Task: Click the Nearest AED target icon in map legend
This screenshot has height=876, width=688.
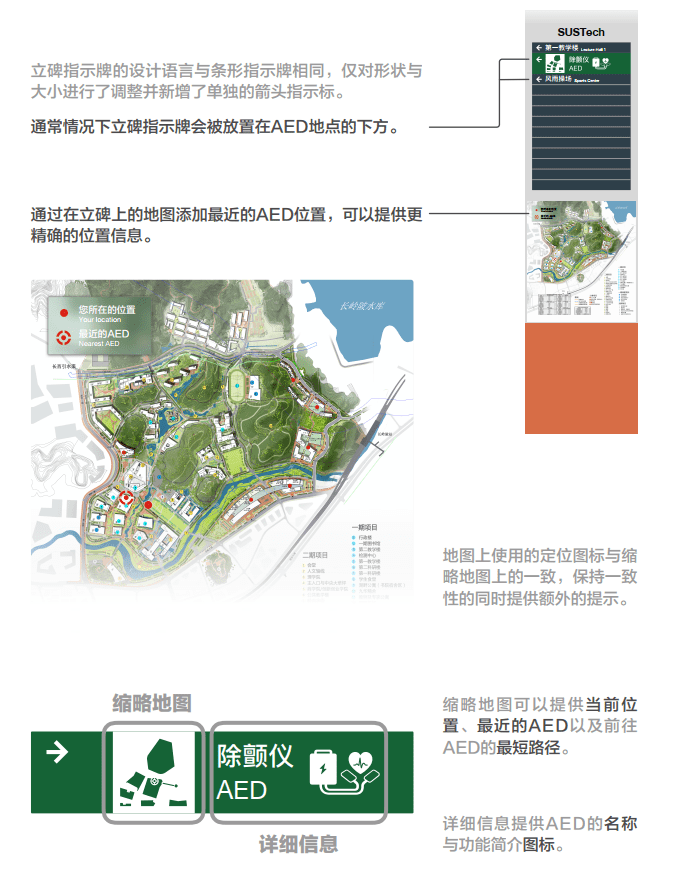Action: (64, 337)
